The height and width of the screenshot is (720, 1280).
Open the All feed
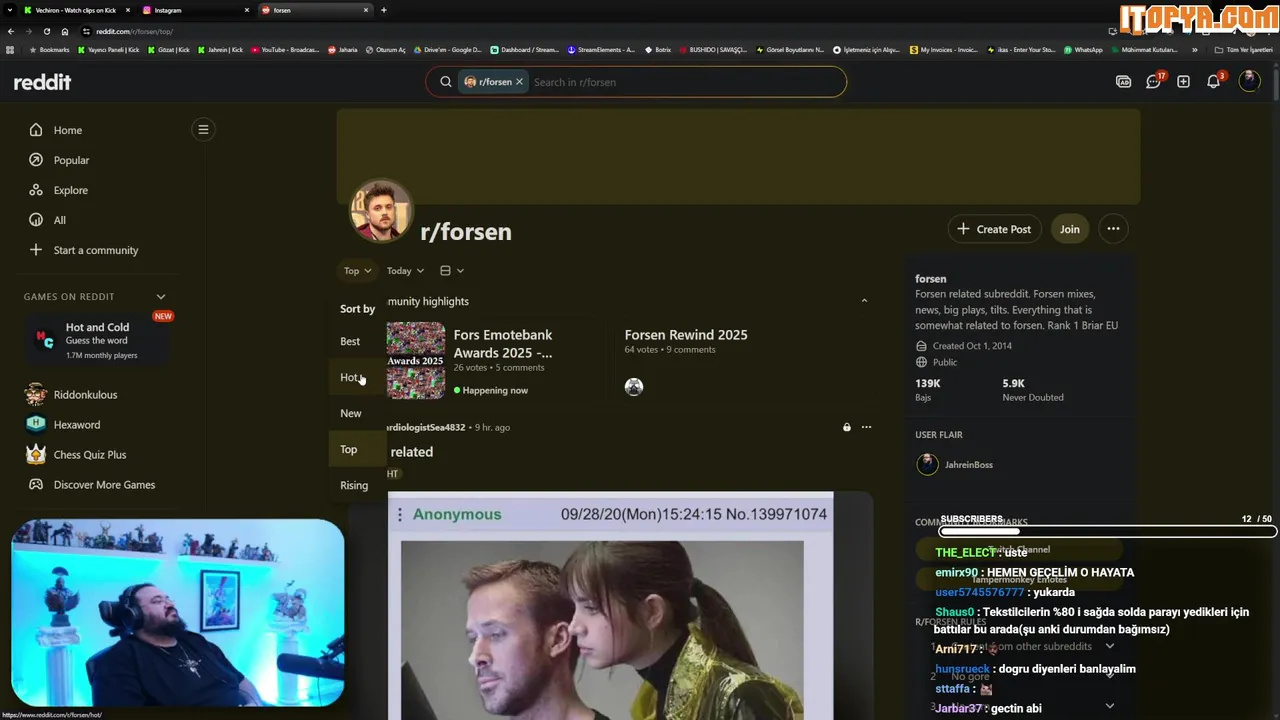pos(60,220)
